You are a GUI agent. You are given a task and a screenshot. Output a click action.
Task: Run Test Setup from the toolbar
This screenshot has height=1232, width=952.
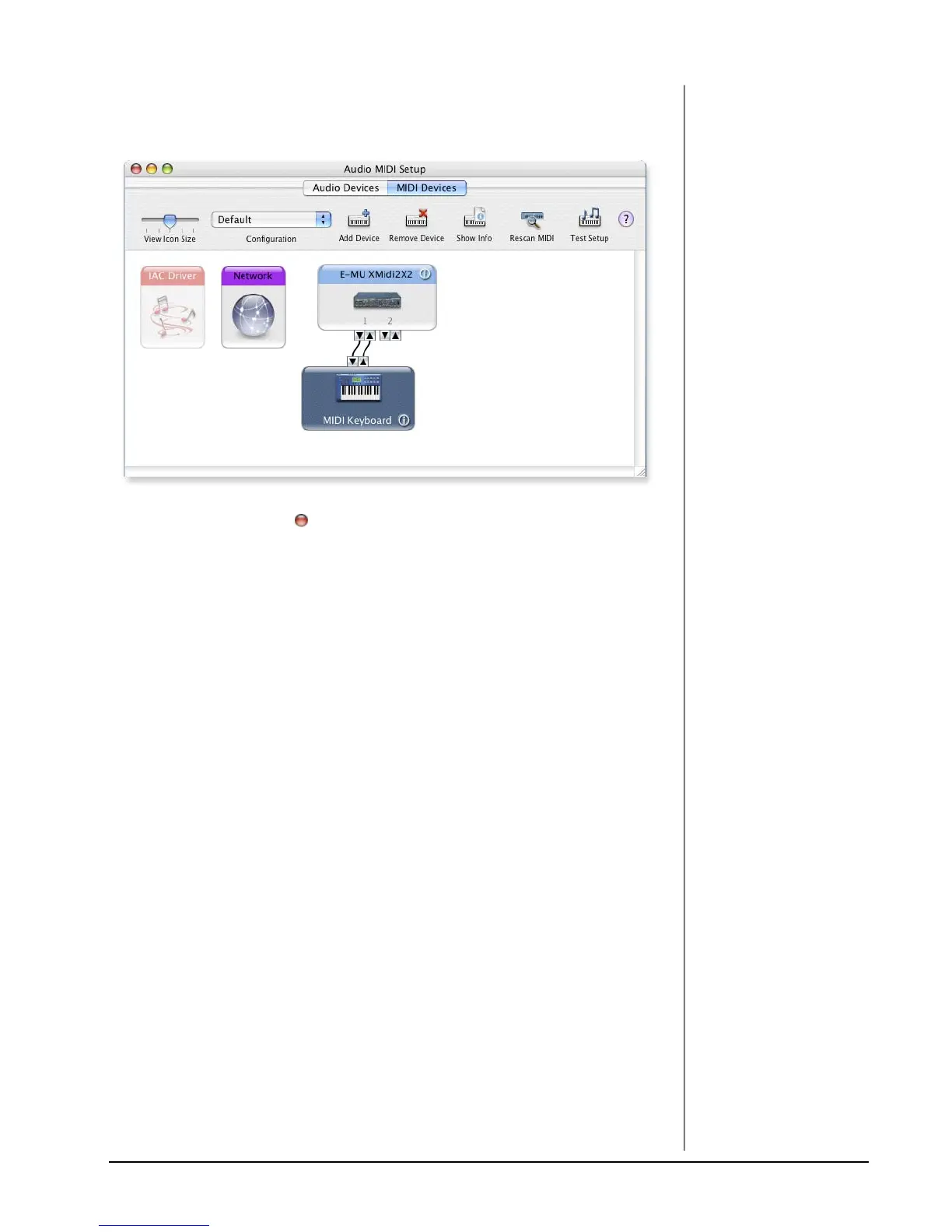(x=590, y=218)
